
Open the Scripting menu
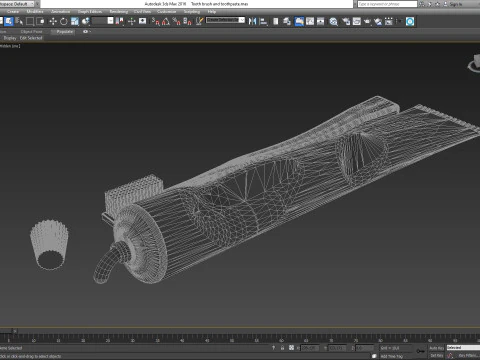tap(192, 12)
